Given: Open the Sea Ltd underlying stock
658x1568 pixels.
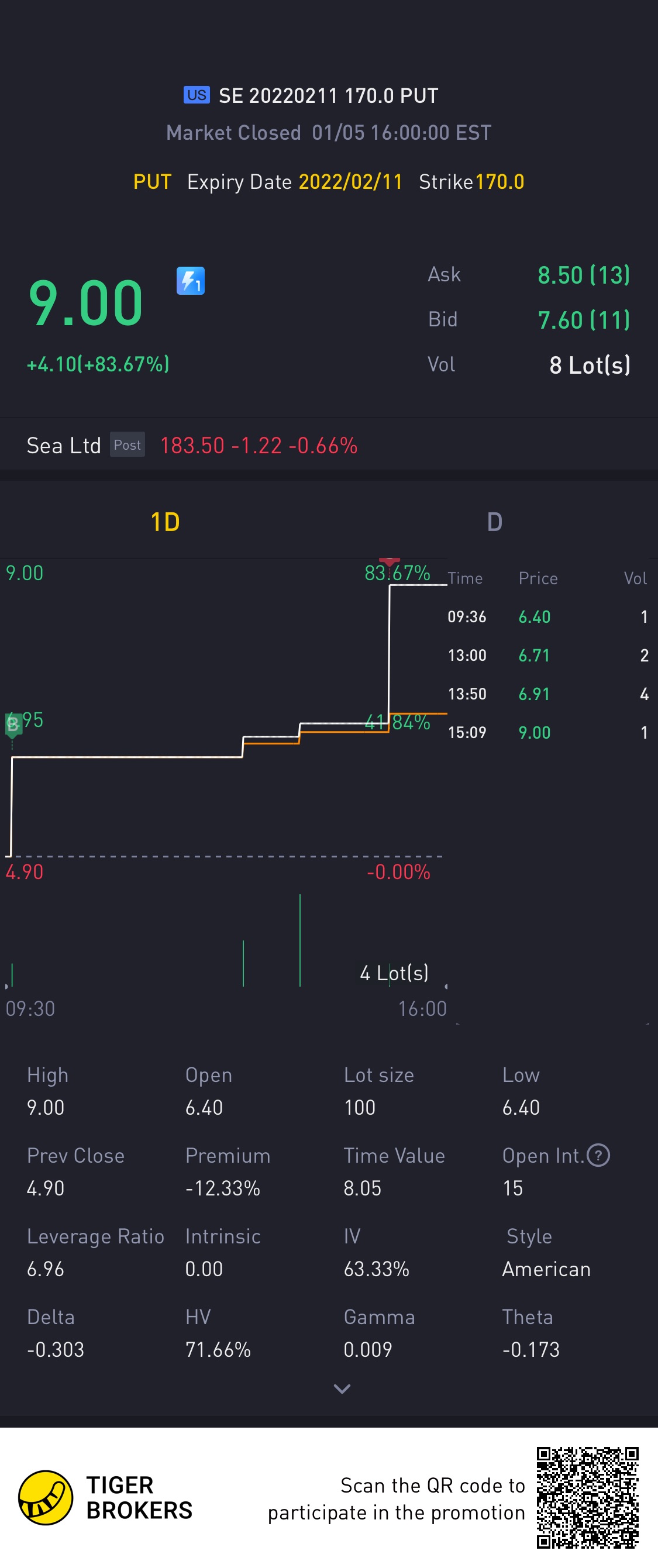Looking at the screenshot, I should [x=63, y=446].
